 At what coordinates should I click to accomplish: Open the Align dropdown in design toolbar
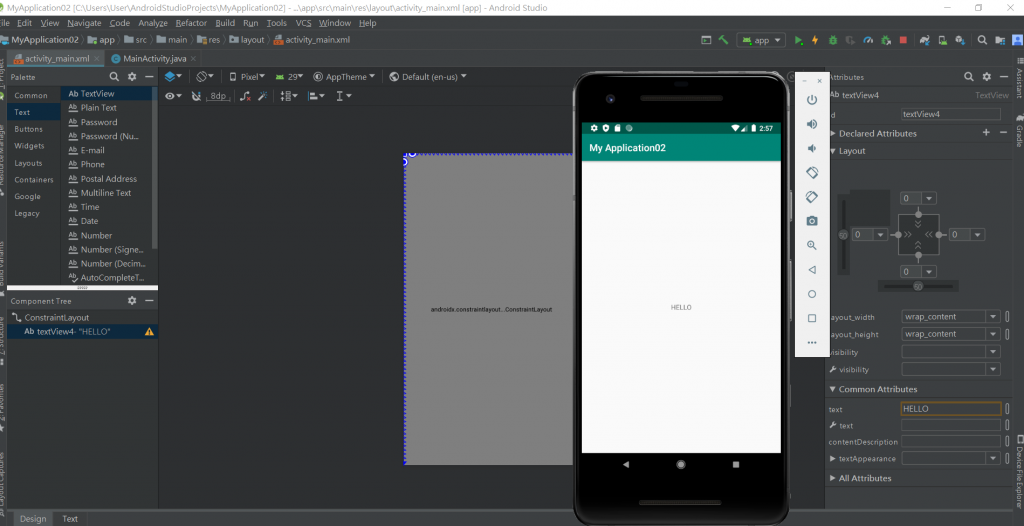pos(316,96)
